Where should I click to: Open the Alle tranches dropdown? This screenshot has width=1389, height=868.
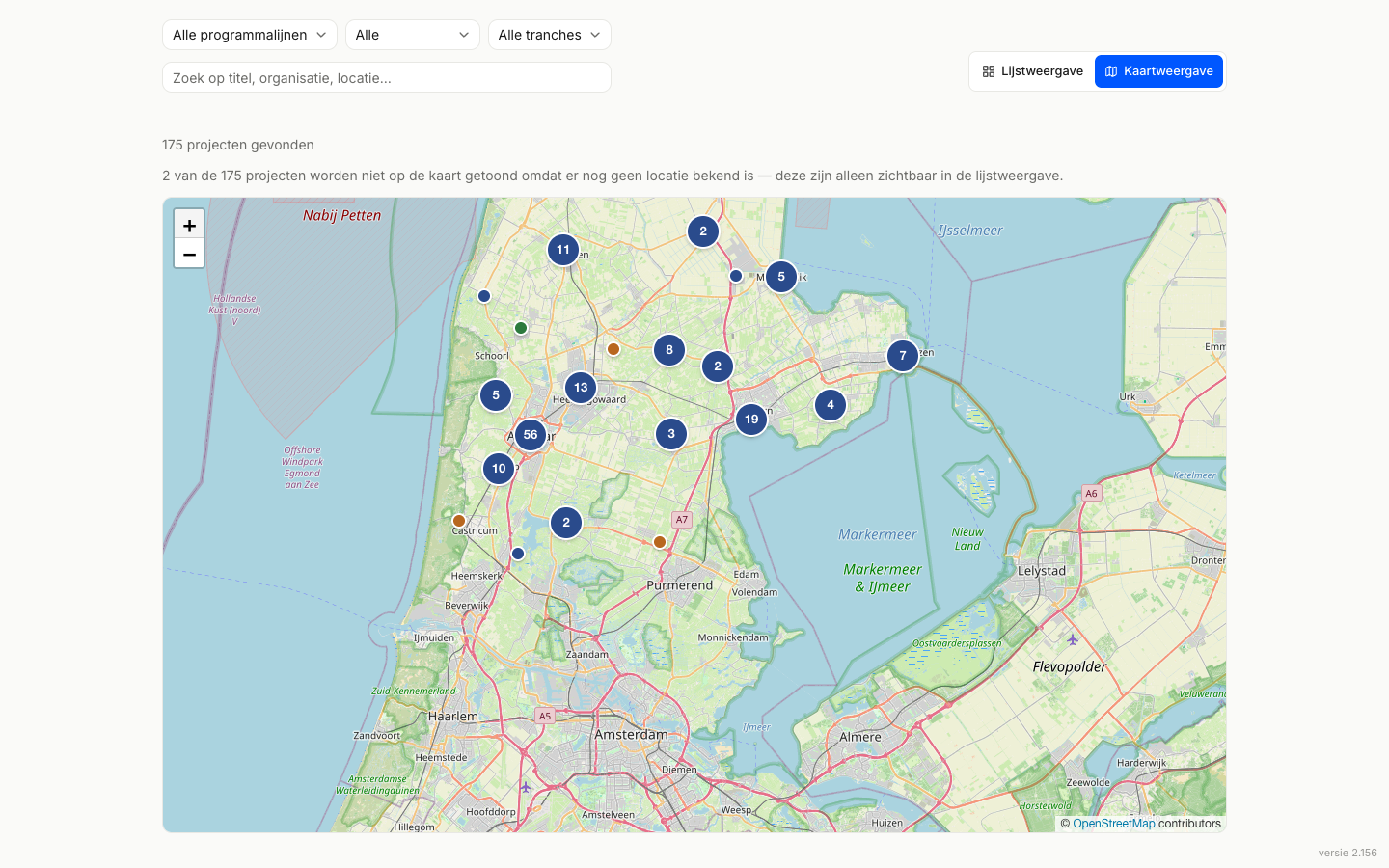click(x=550, y=35)
